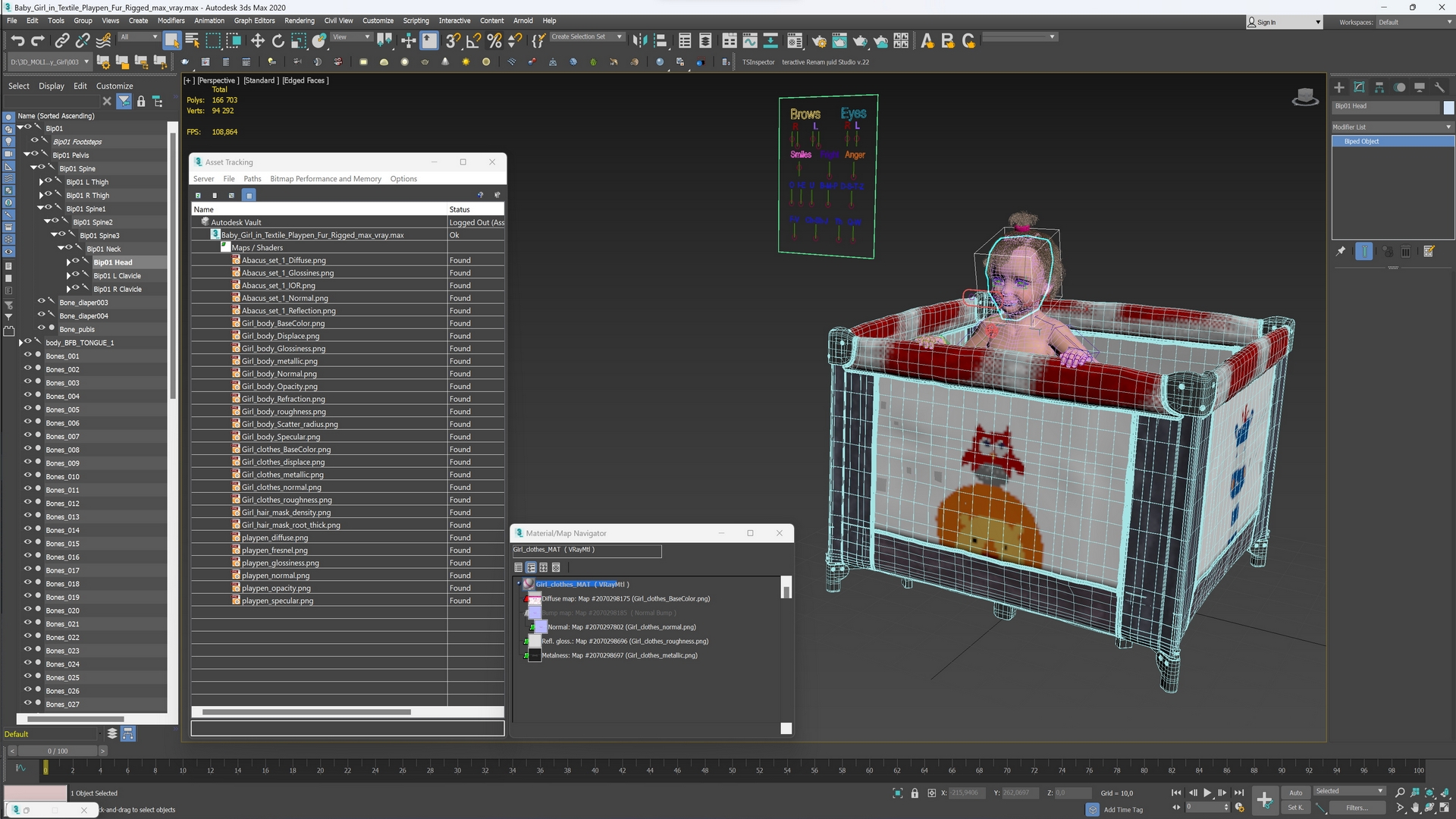Toggle visibility eye of Bip01 Head
This screenshot has height=819, width=1456.
coord(76,262)
